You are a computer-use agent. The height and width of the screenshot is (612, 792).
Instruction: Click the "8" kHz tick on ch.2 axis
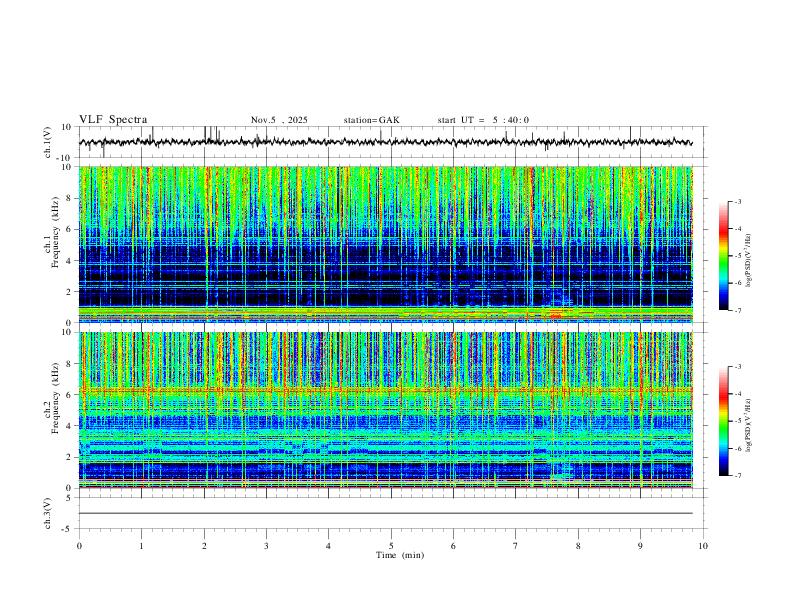(69, 364)
